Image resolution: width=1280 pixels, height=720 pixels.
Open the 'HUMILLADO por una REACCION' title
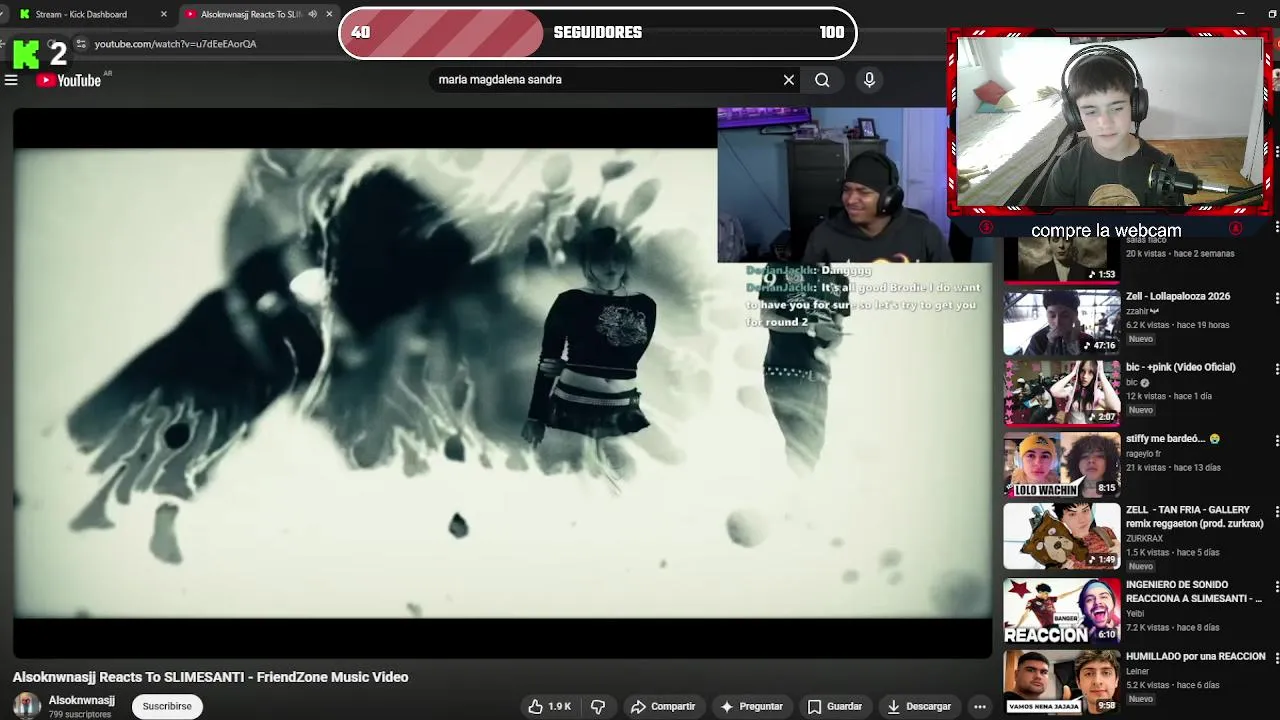coord(1196,656)
